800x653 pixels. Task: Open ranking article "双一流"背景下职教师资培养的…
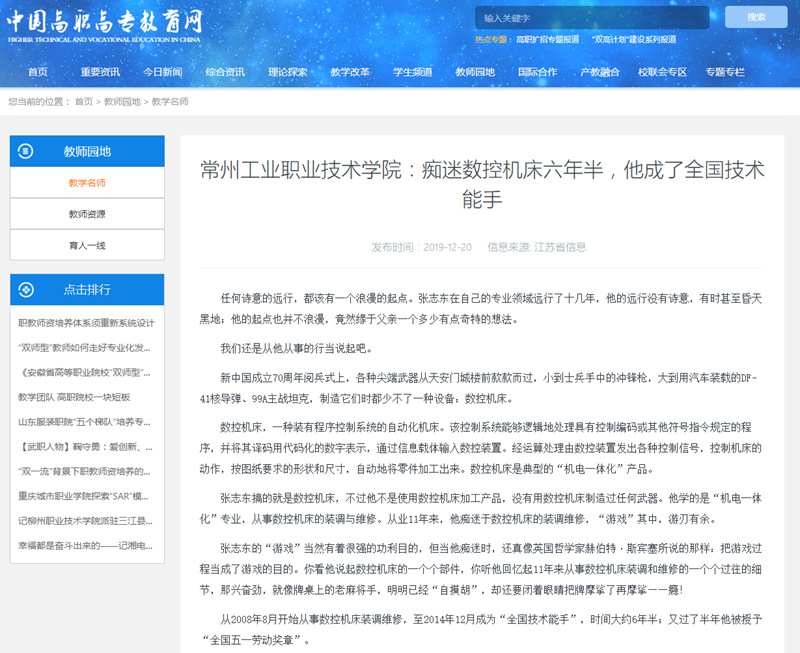(x=84, y=471)
